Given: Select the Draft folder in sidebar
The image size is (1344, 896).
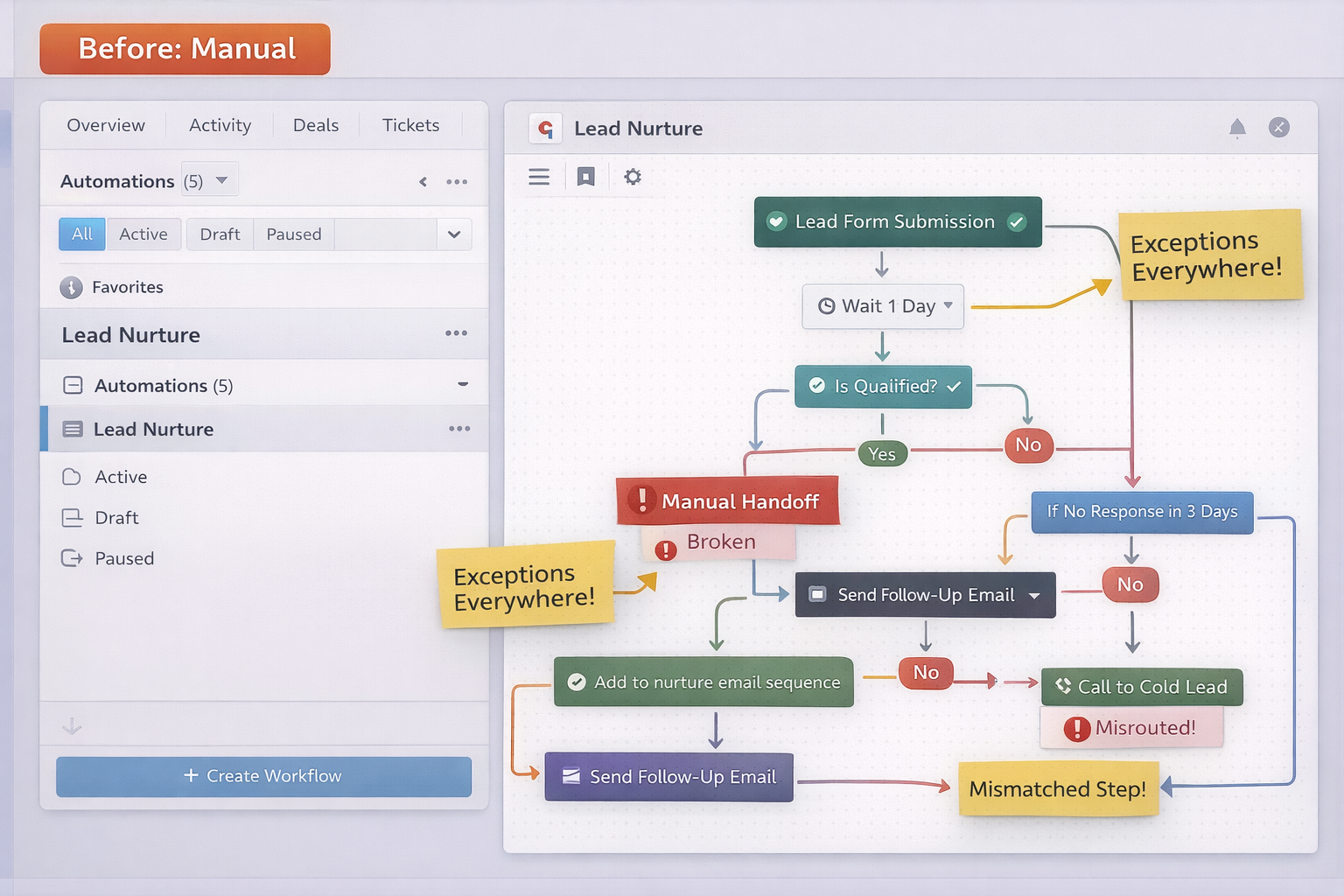Looking at the screenshot, I should (x=116, y=518).
